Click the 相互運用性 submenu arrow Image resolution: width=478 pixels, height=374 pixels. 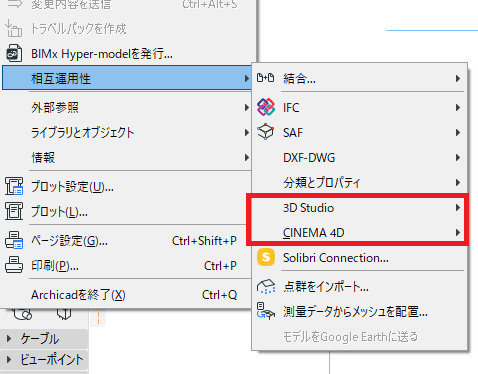246,78
